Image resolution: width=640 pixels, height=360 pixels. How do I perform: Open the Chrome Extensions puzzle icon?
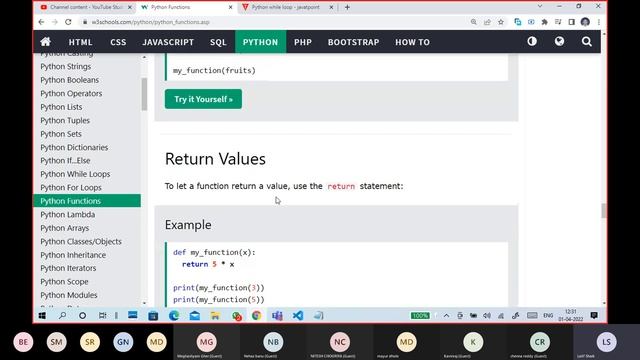544,22
